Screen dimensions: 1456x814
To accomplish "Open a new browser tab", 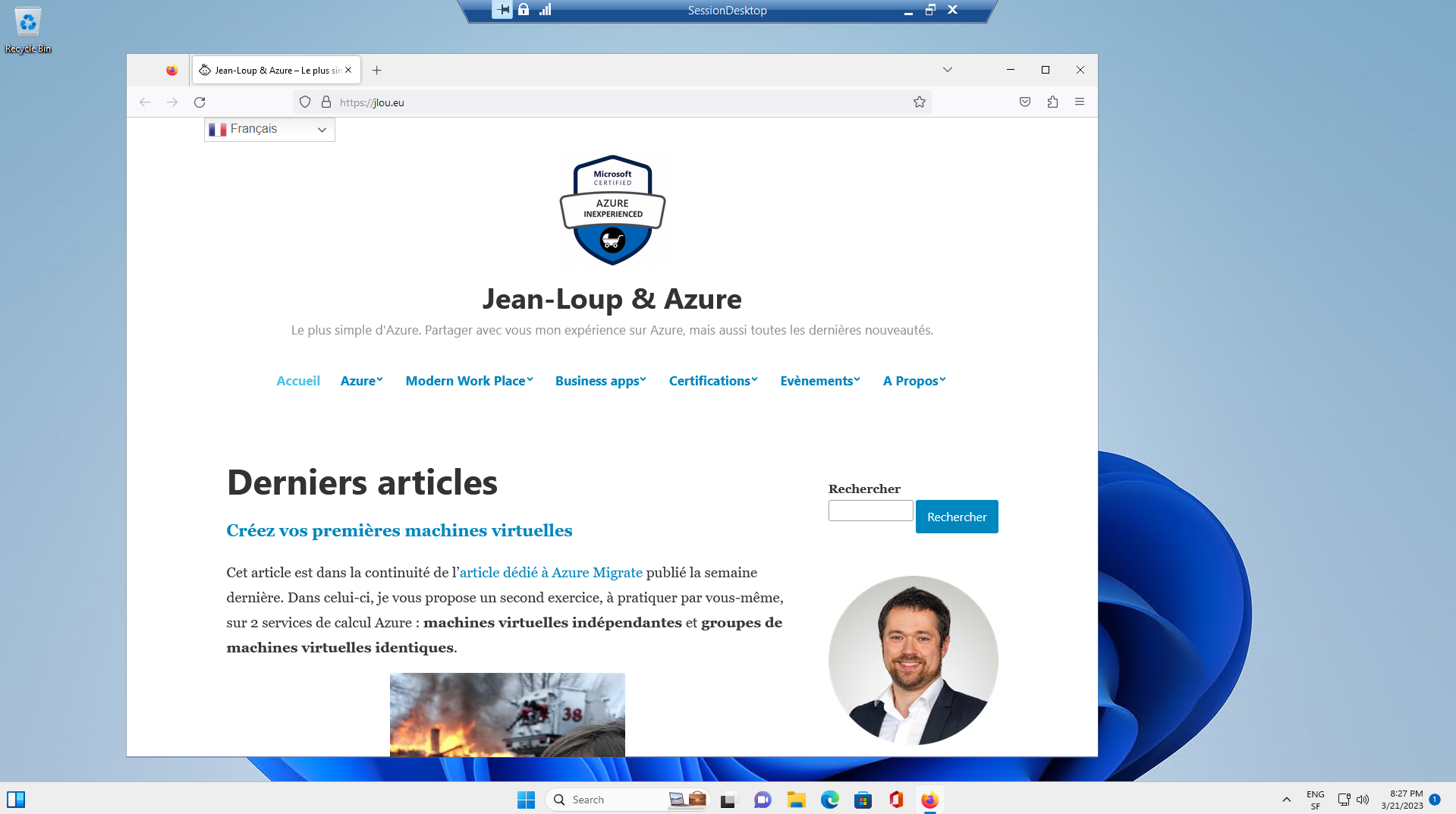I will click(x=377, y=70).
